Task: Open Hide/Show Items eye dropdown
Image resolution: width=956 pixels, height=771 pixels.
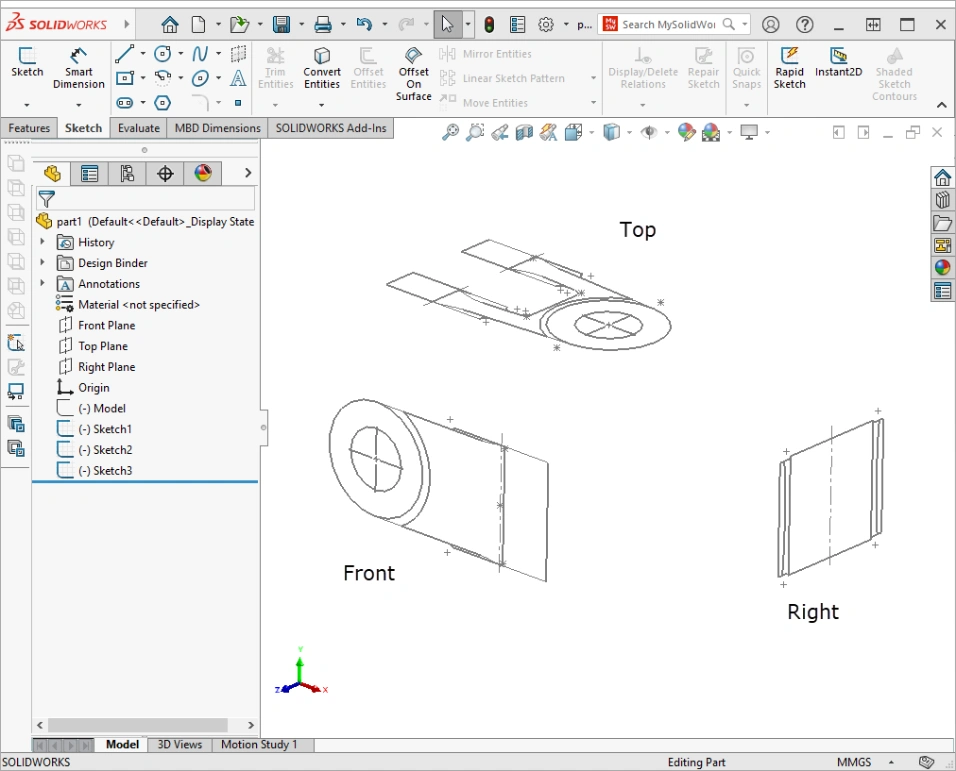Action: [x=666, y=132]
